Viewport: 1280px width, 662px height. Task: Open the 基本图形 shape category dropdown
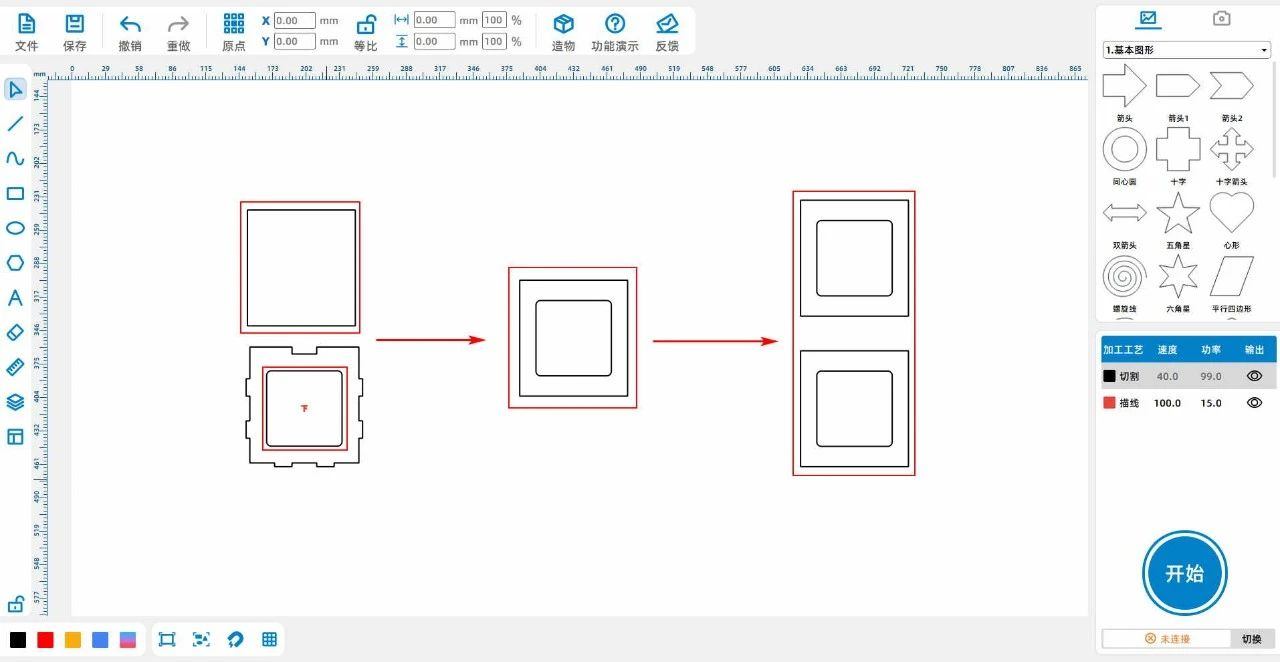coord(1186,50)
